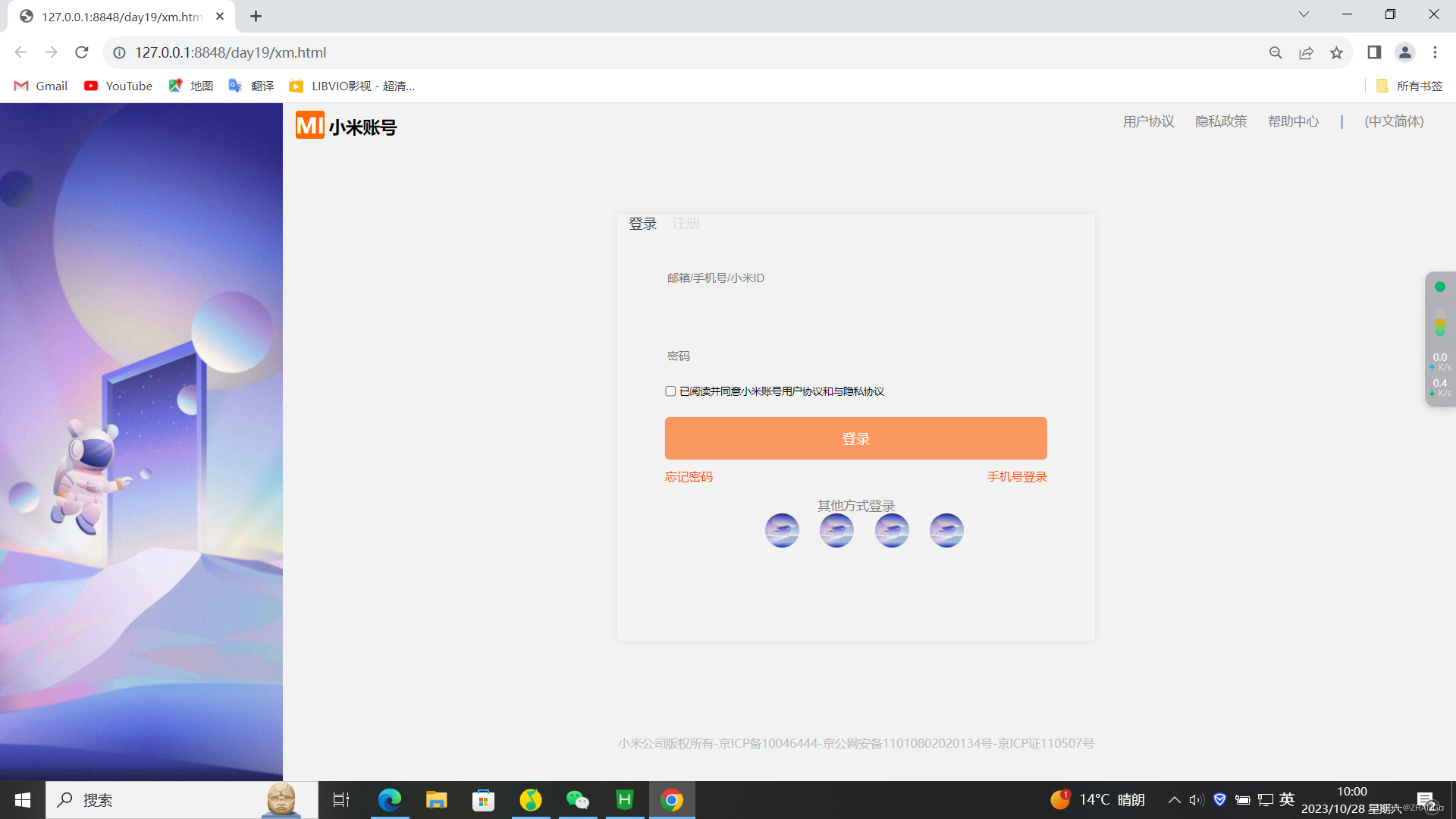Select the 登录 tab
1456x819 pixels.
click(x=643, y=224)
